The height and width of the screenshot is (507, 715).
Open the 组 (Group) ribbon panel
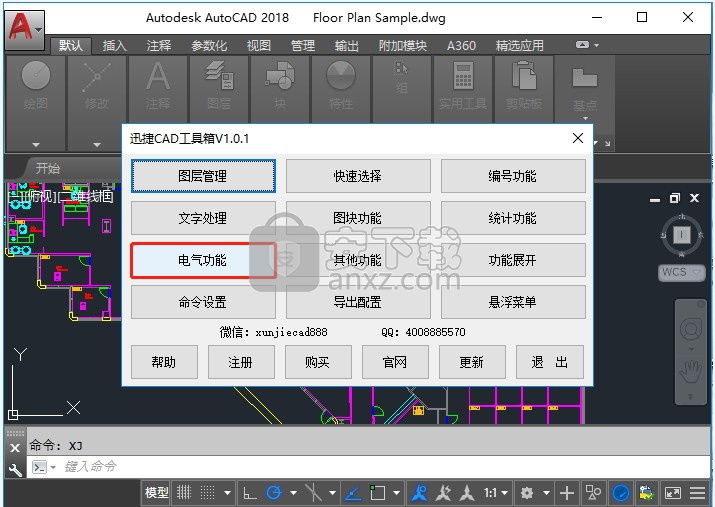click(401, 78)
